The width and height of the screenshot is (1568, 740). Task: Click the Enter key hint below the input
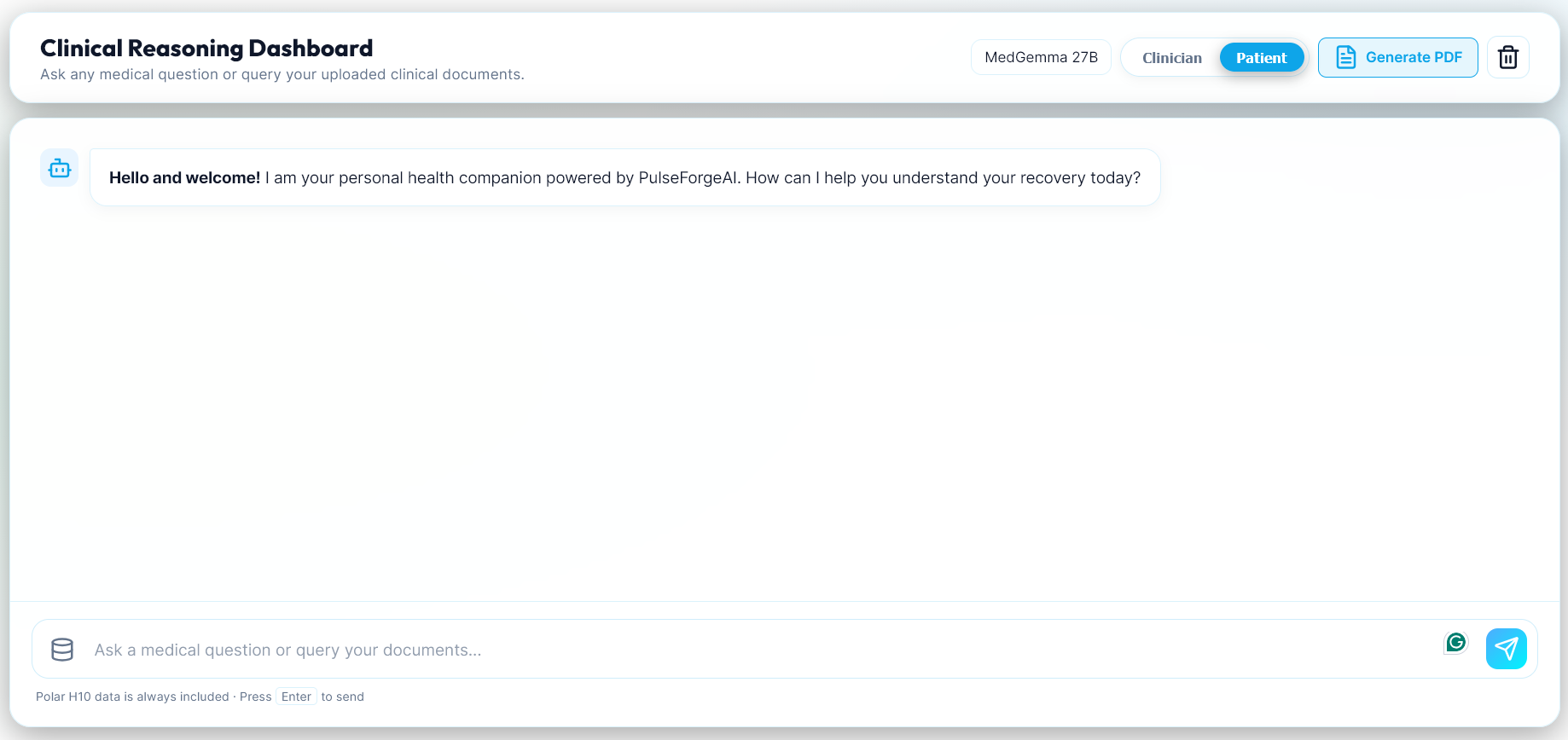pos(296,697)
